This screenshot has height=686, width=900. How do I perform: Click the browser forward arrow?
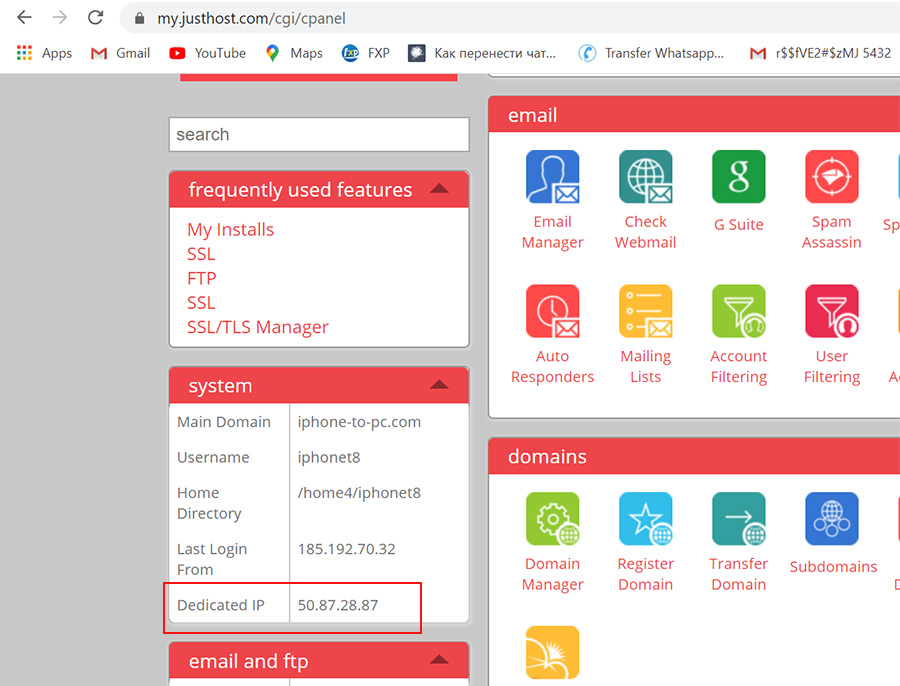point(60,18)
